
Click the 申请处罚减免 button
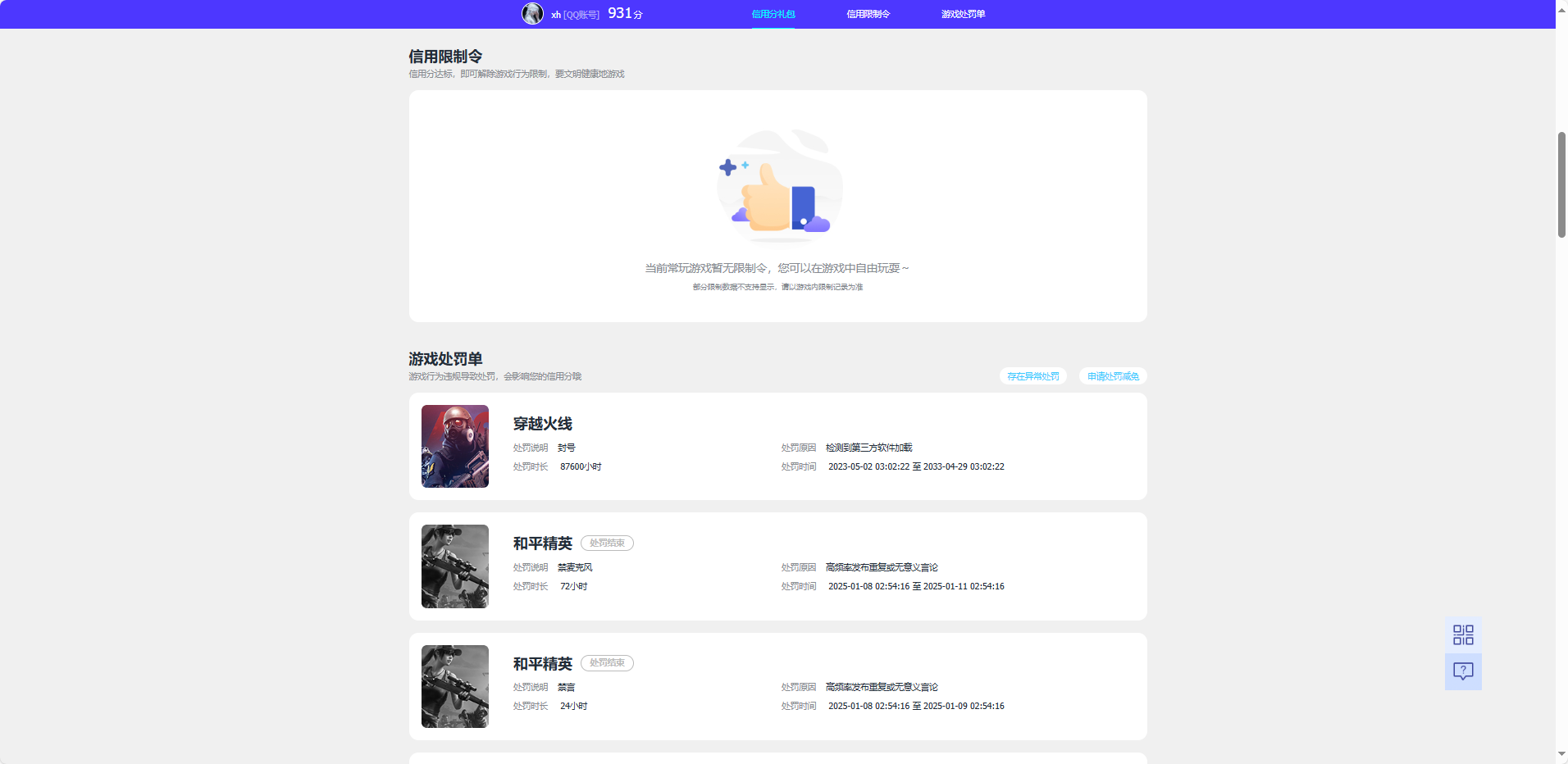click(1112, 375)
